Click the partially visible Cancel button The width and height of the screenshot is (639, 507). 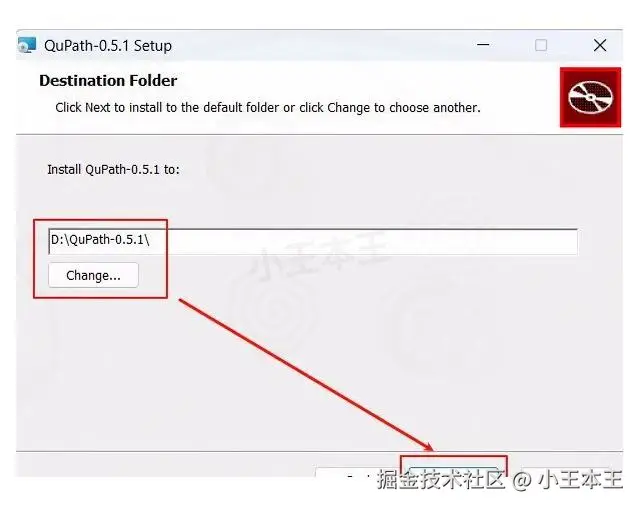pos(566,472)
